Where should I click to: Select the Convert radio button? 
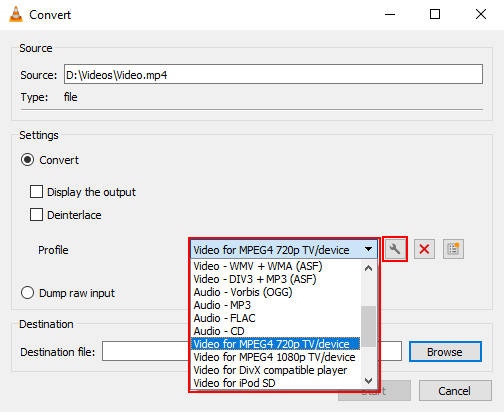point(27,160)
